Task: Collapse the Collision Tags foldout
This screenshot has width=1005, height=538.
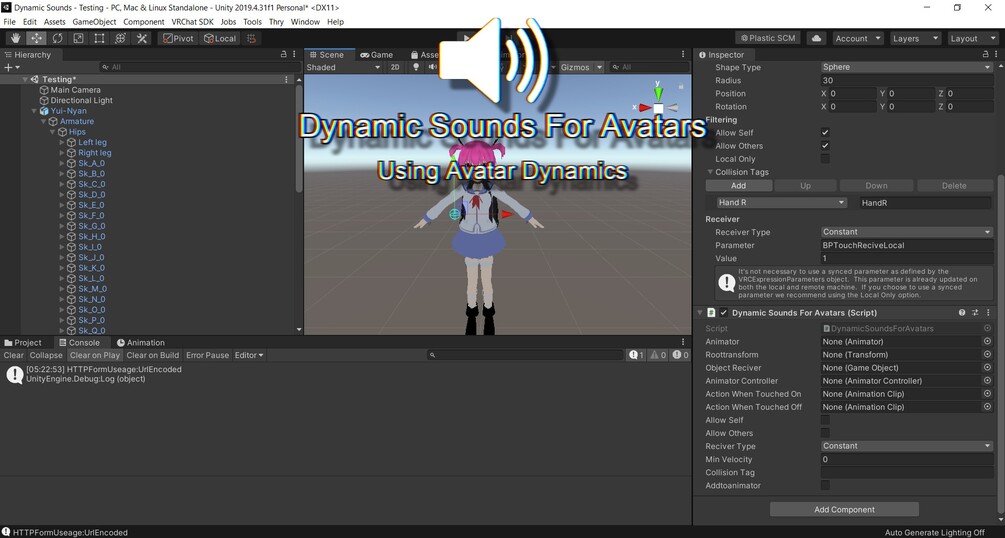Action: click(710, 172)
